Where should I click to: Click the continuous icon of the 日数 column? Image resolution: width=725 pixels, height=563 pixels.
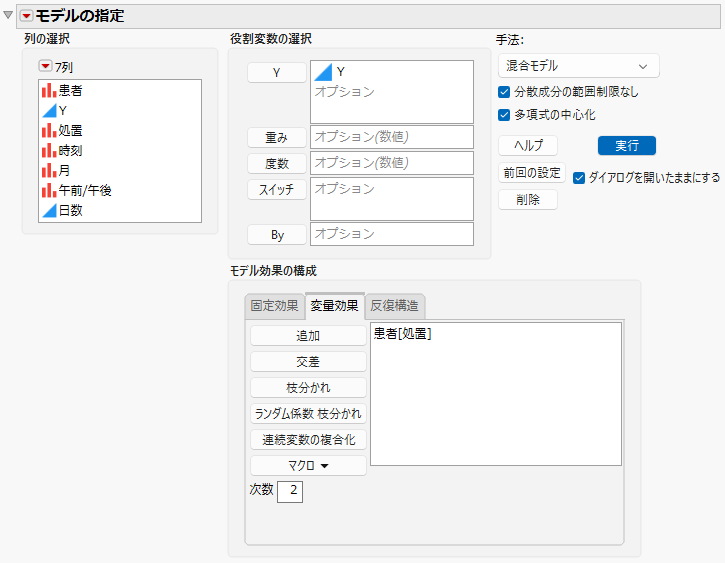[49, 211]
